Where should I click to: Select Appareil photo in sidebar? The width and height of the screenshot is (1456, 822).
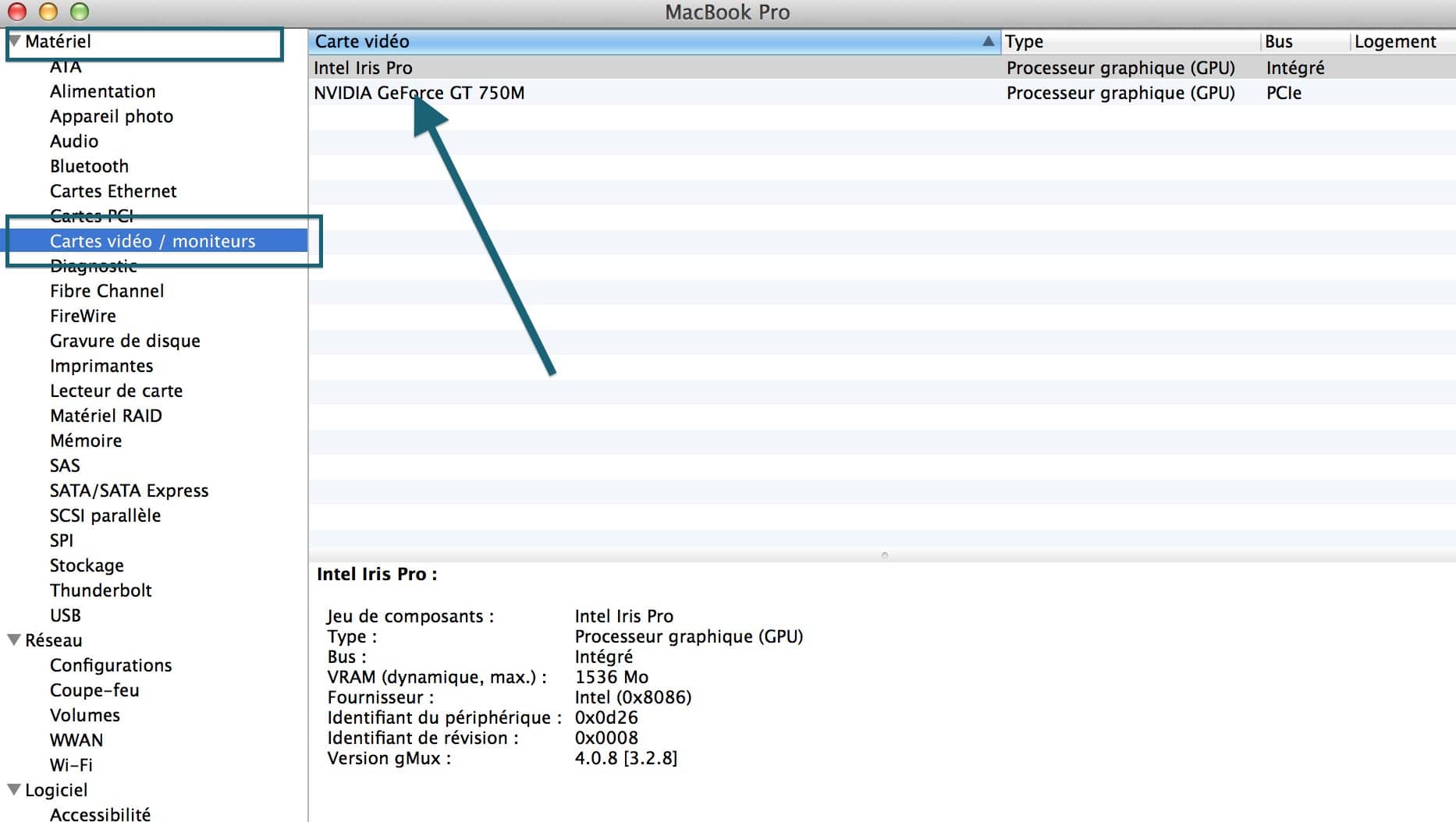tap(112, 116)
